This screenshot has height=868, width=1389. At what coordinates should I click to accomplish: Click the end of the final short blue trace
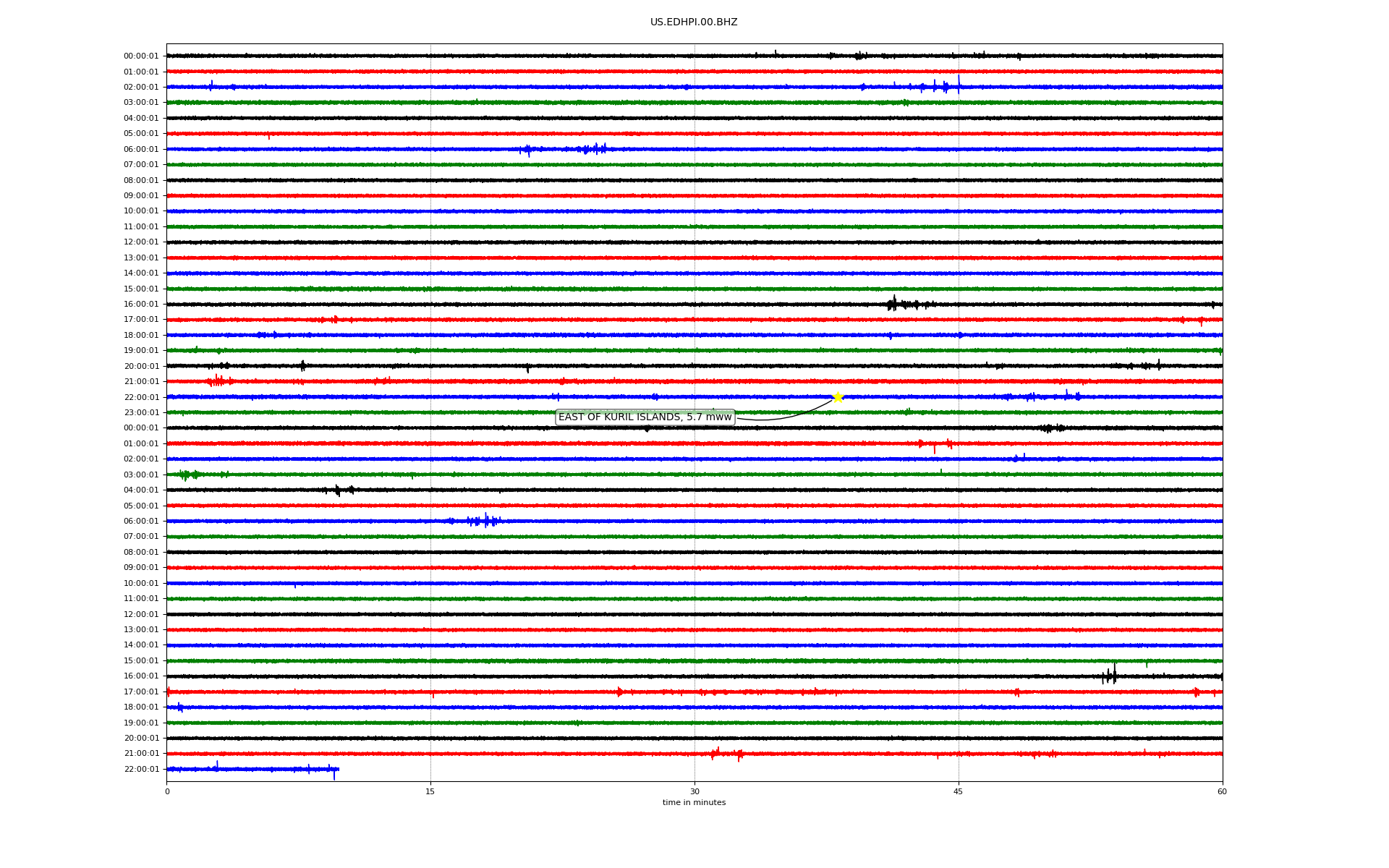coord(337,769)
